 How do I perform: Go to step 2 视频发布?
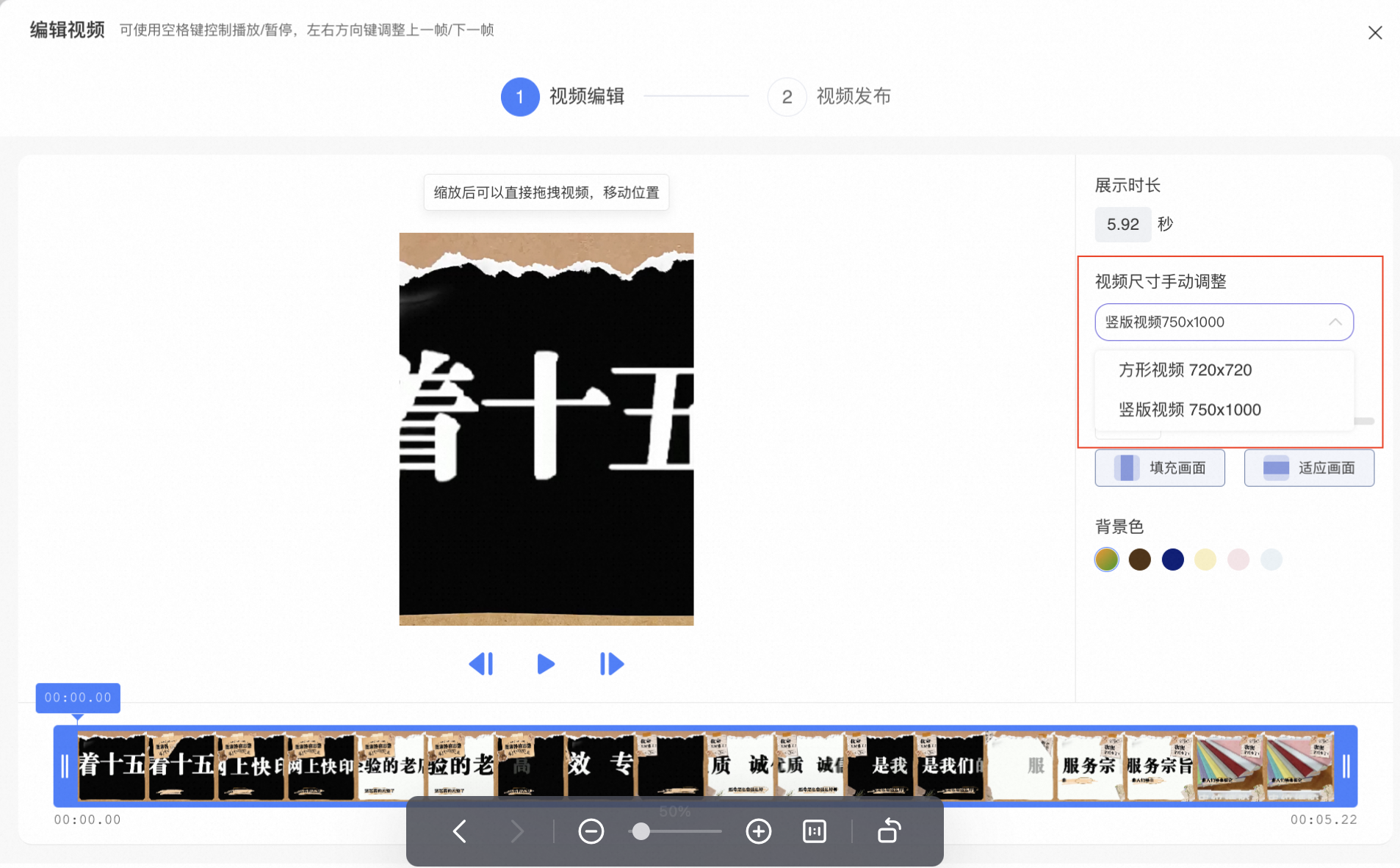pos(830,96)
